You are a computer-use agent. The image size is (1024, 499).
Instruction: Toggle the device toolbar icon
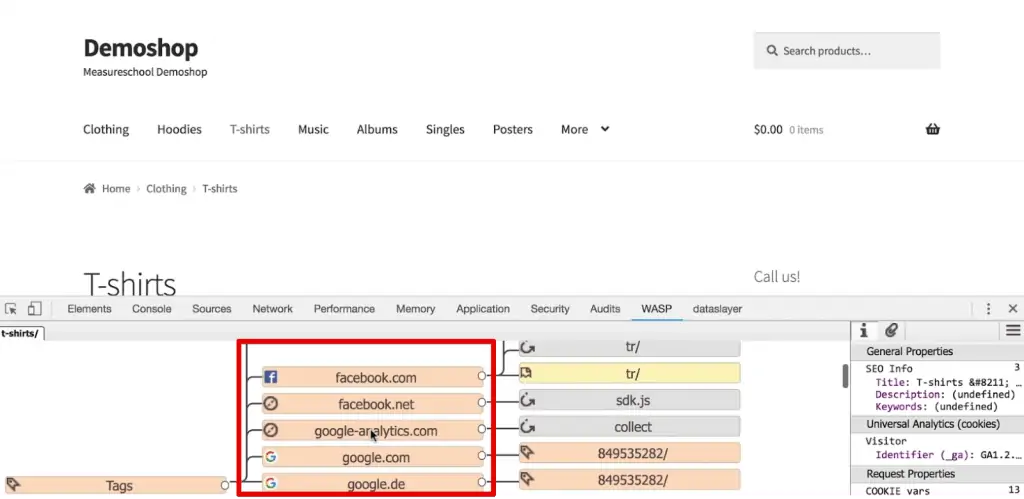(35, 309)
